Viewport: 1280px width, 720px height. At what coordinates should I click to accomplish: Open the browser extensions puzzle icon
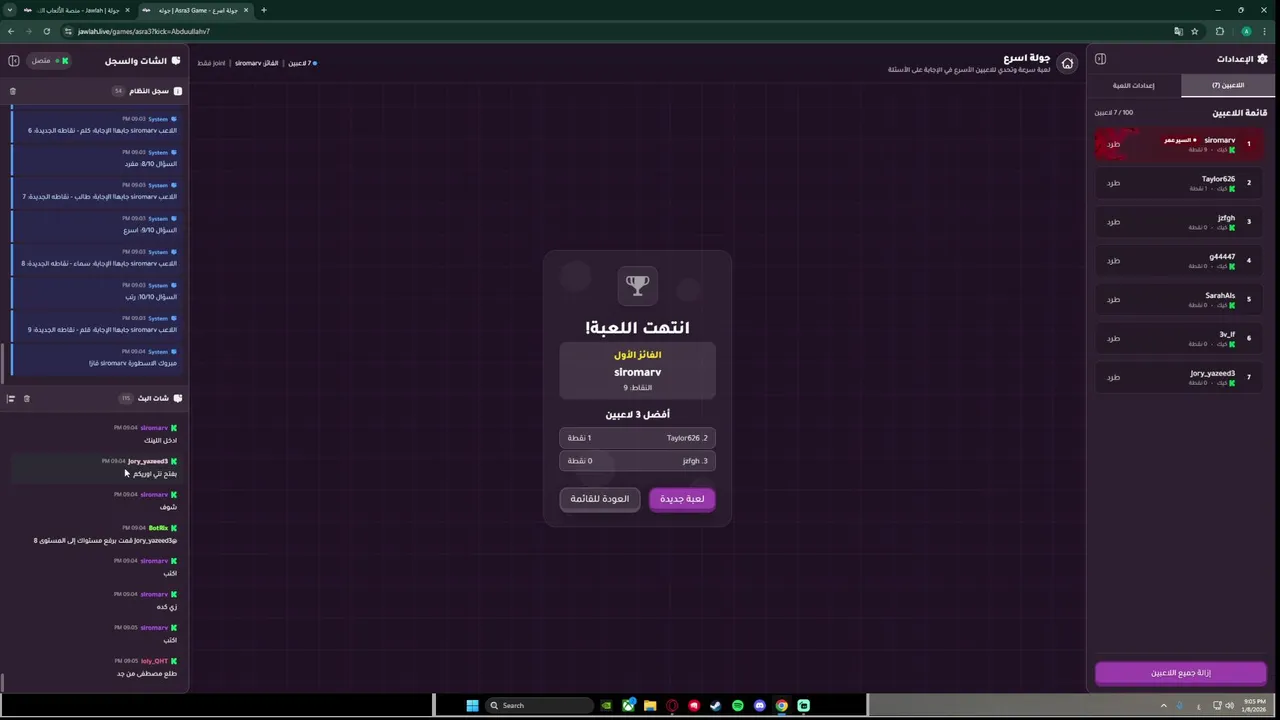(x=1220, y=31)
